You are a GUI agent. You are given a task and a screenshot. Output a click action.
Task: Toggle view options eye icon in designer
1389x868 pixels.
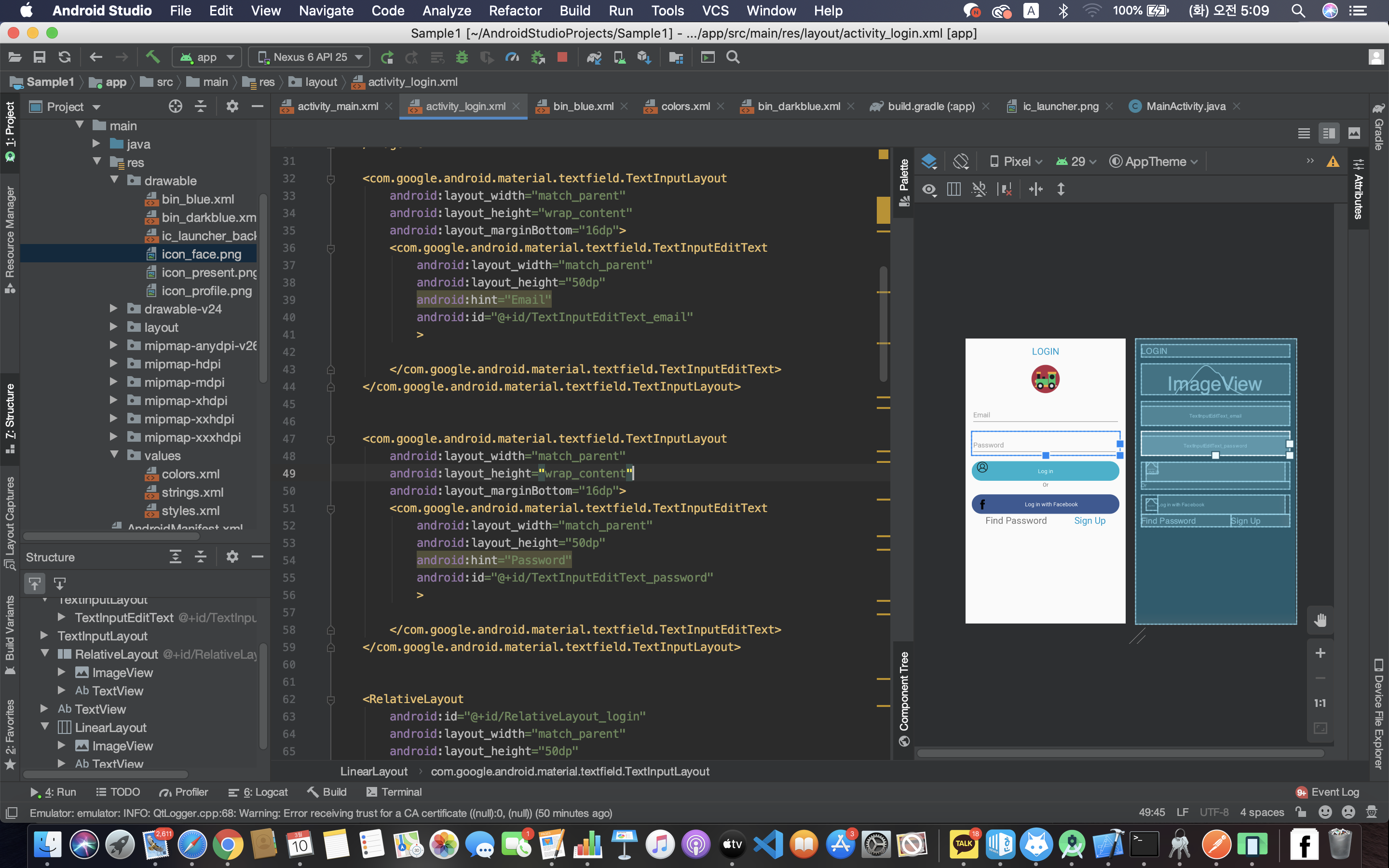point(929,190)
